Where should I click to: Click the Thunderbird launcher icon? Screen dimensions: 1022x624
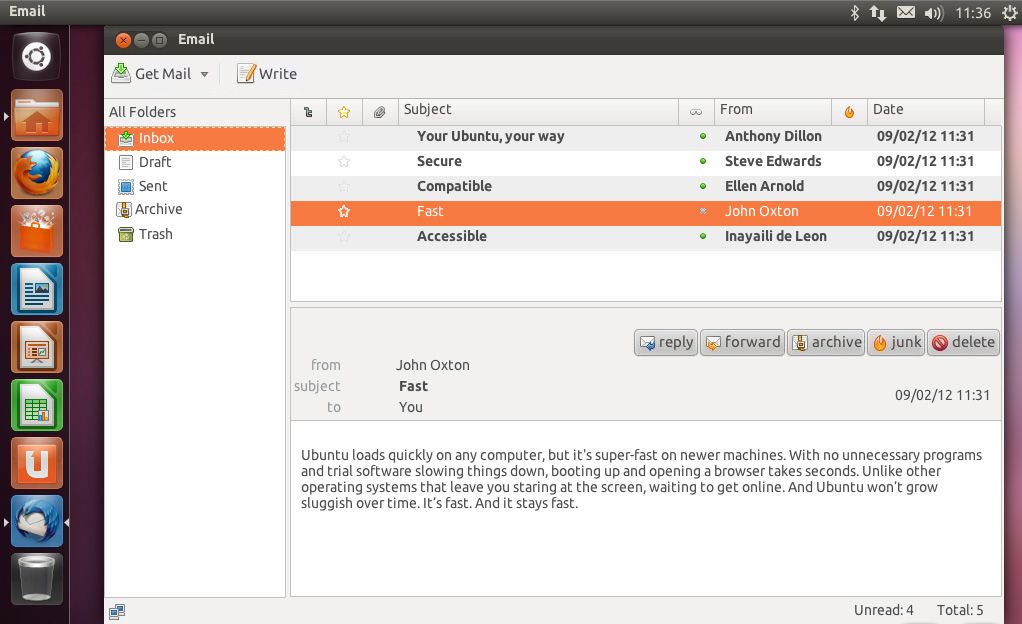click(36, 521)
